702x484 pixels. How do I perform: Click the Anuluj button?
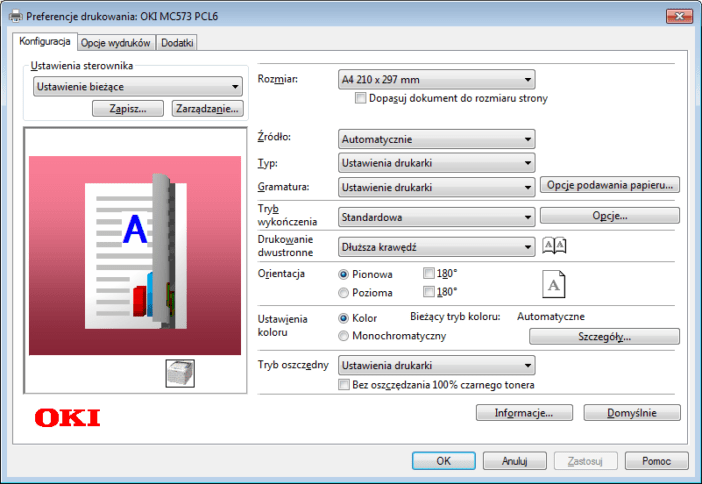[515, 461]
